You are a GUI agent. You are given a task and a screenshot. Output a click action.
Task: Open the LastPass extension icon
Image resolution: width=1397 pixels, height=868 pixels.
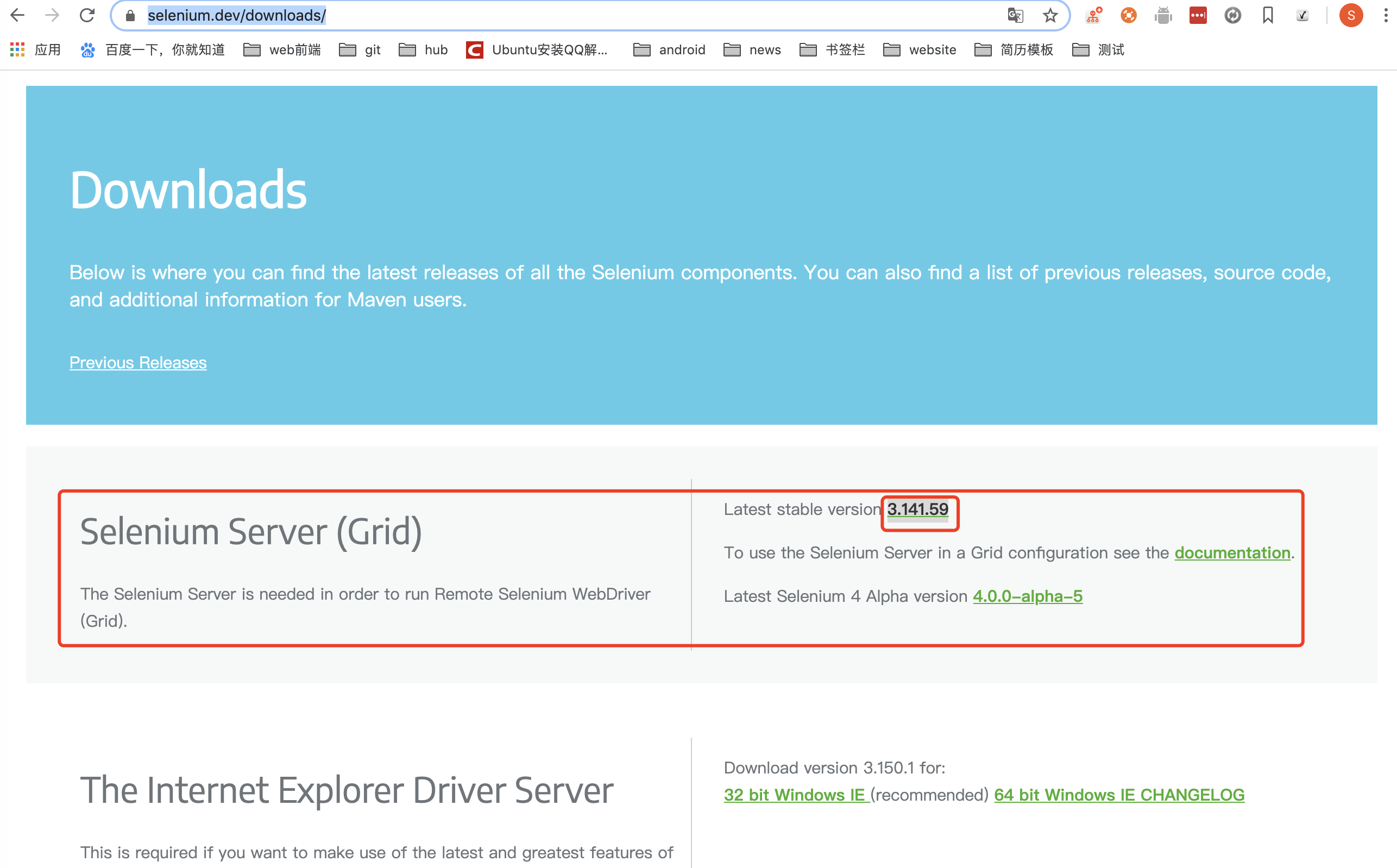(1198, 16)
